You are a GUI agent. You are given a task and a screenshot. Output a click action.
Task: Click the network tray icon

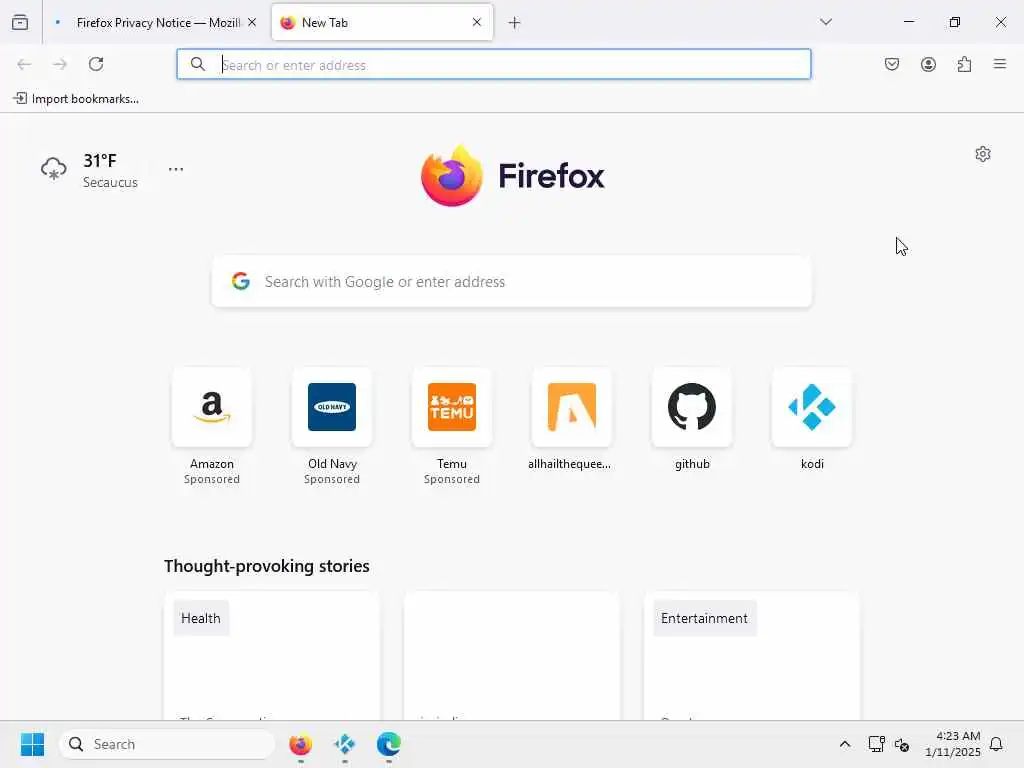point(876,744)
